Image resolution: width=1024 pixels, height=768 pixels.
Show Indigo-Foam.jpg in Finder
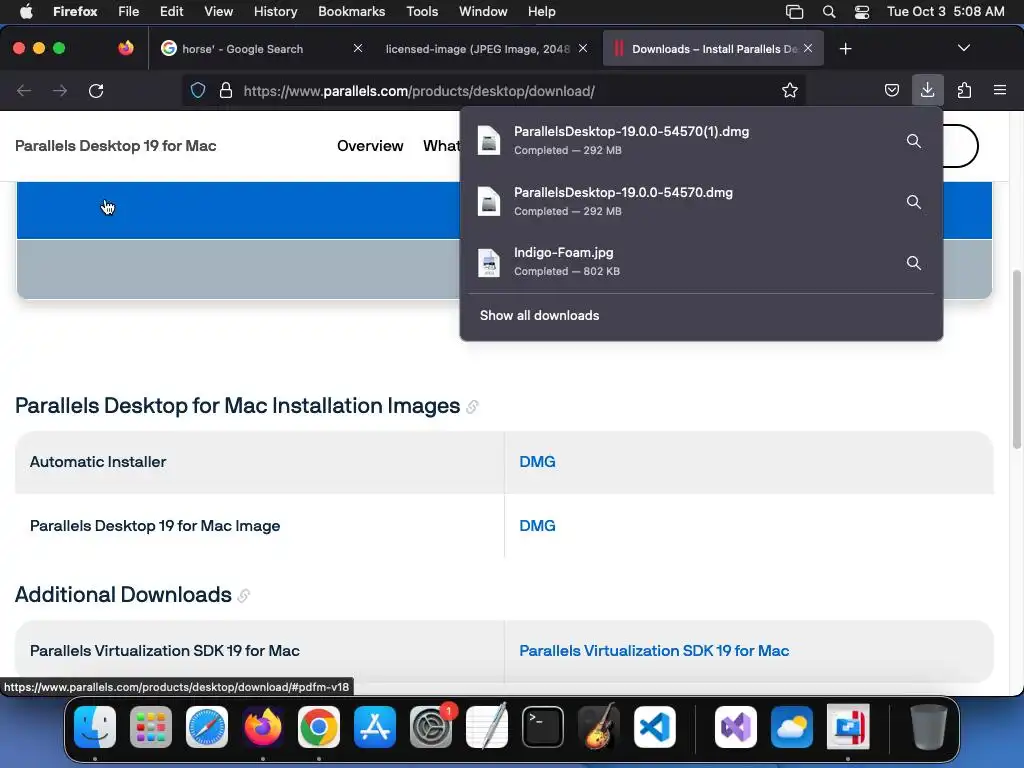pos(914,263)
